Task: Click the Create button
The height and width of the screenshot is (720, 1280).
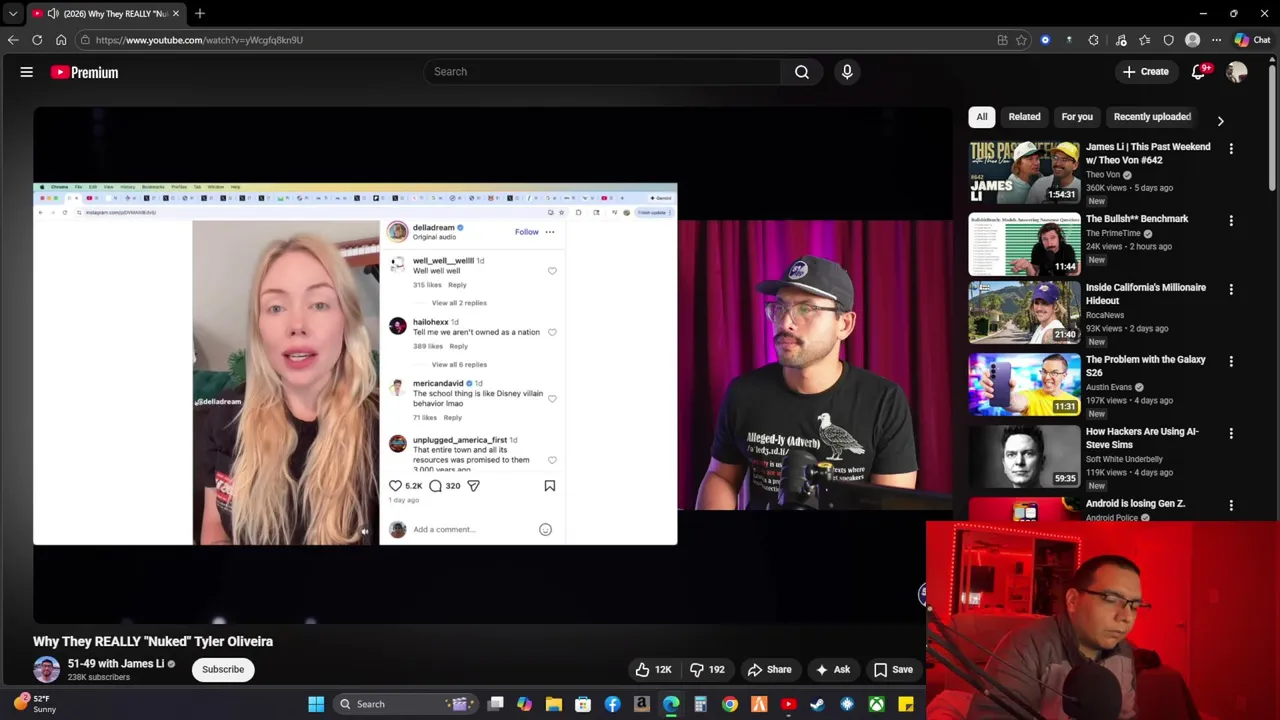Action: coord(1146,72)
